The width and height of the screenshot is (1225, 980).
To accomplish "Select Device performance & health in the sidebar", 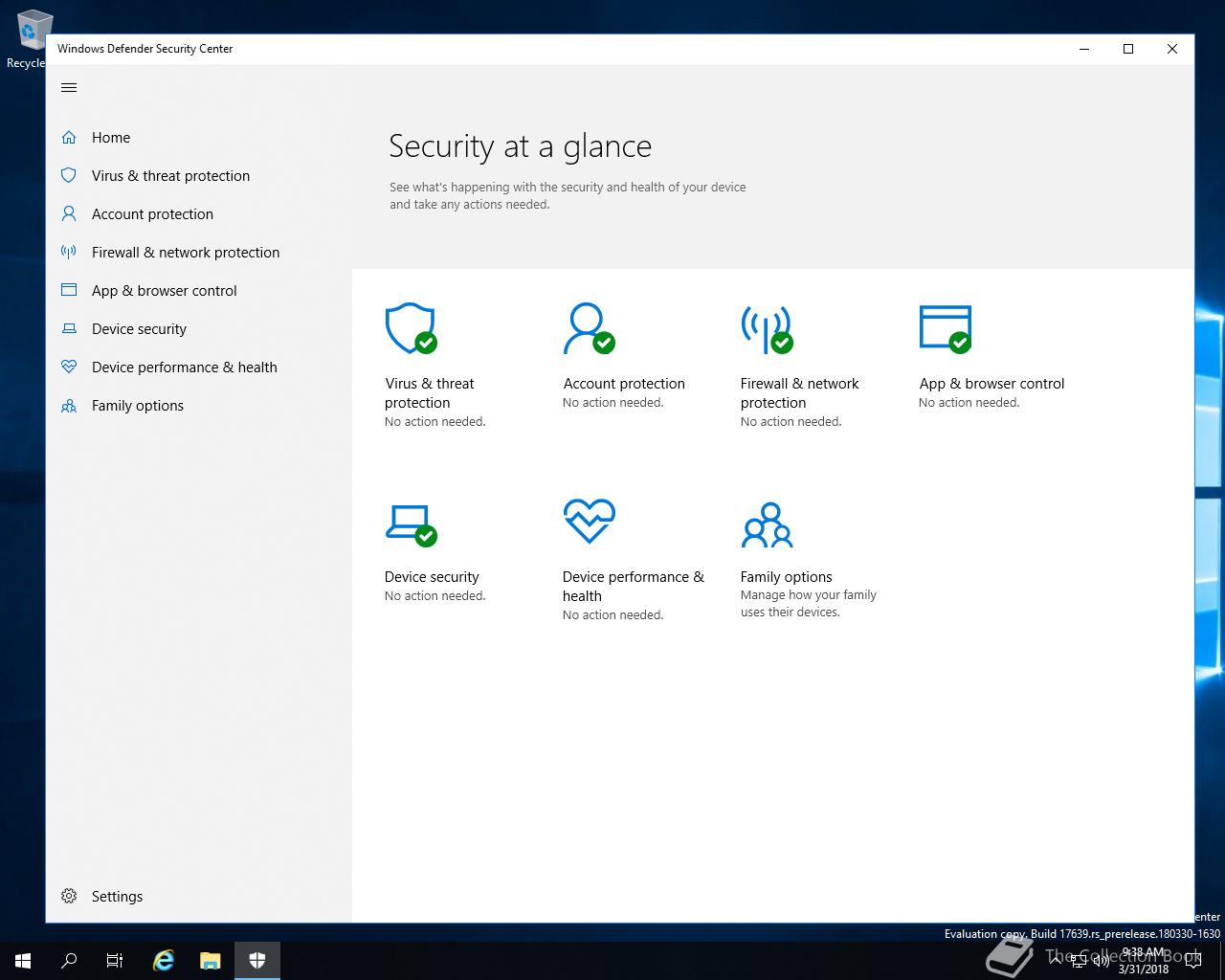I will coord(184,367).
